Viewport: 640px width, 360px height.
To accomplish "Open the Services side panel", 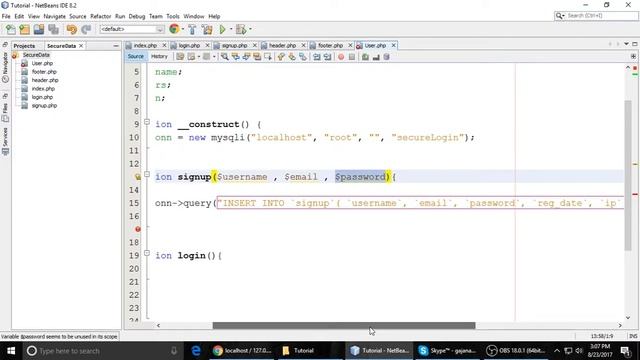I will coord(5,141).
